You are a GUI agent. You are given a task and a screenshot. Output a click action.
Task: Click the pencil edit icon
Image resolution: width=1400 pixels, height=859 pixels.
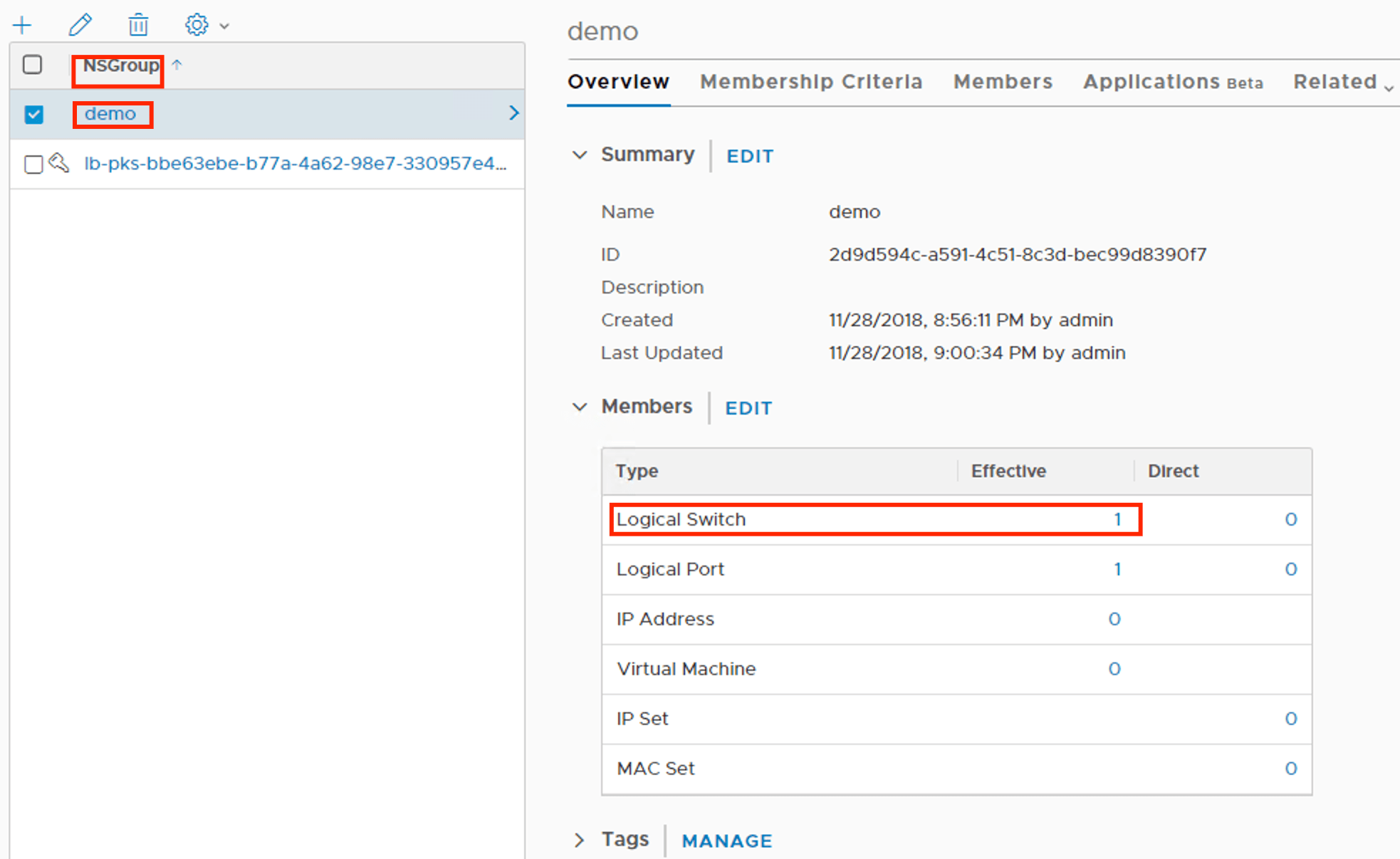point(80,26)
